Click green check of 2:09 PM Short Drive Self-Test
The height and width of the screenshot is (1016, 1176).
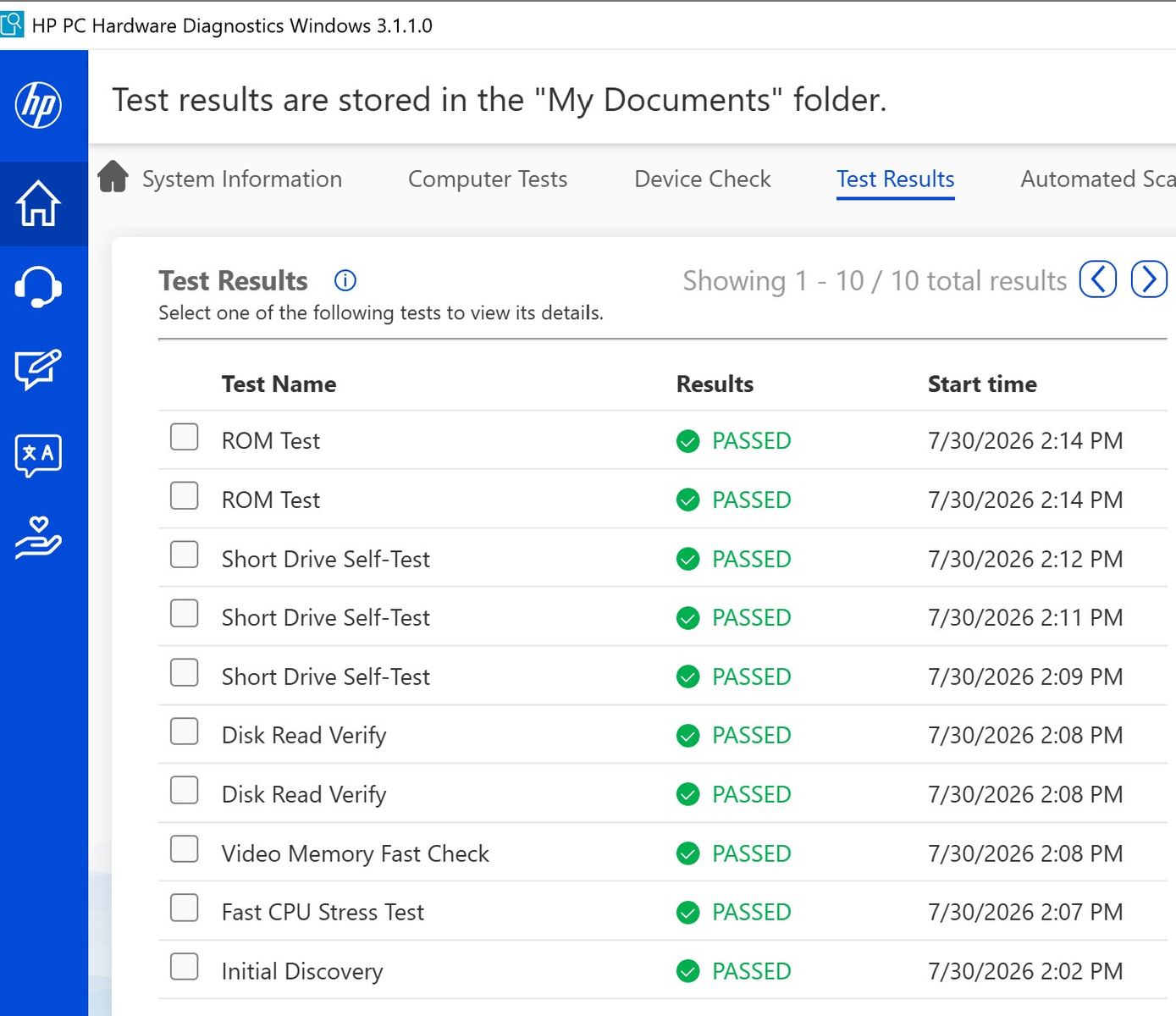(x=688, y=676)
